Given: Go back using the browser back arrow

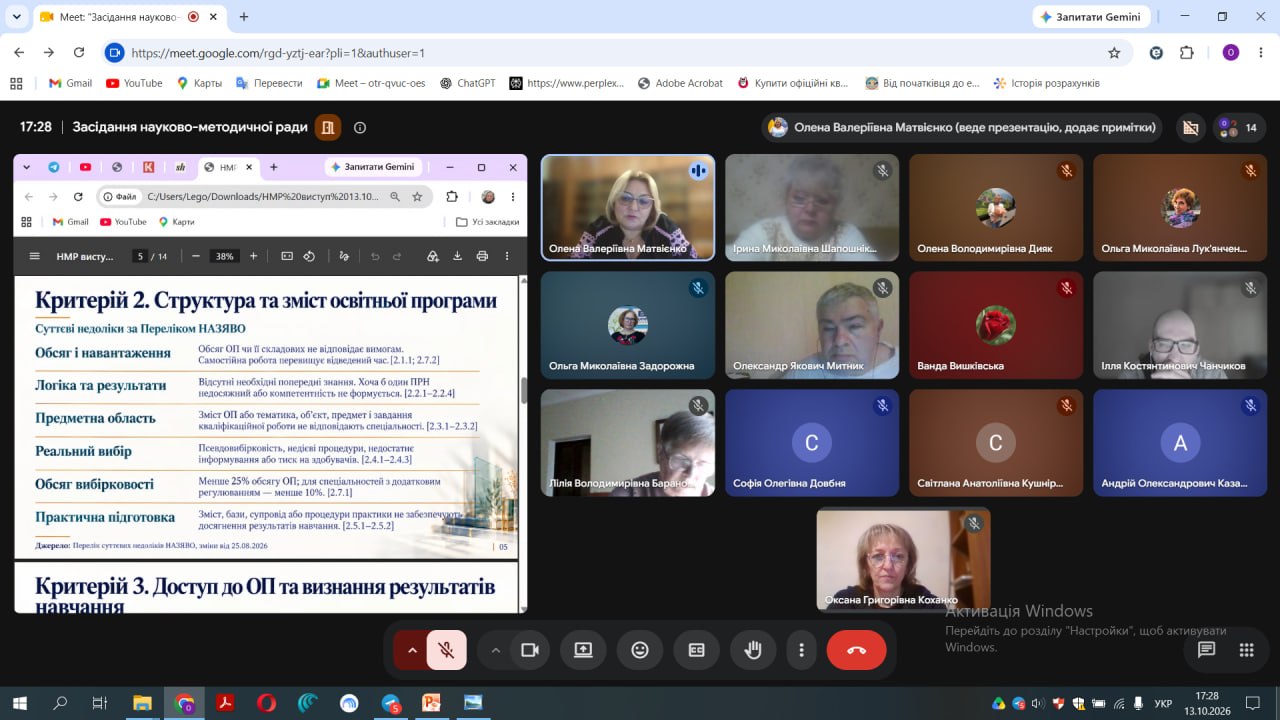Looking at the screenshot, I should tap(19, 53).
